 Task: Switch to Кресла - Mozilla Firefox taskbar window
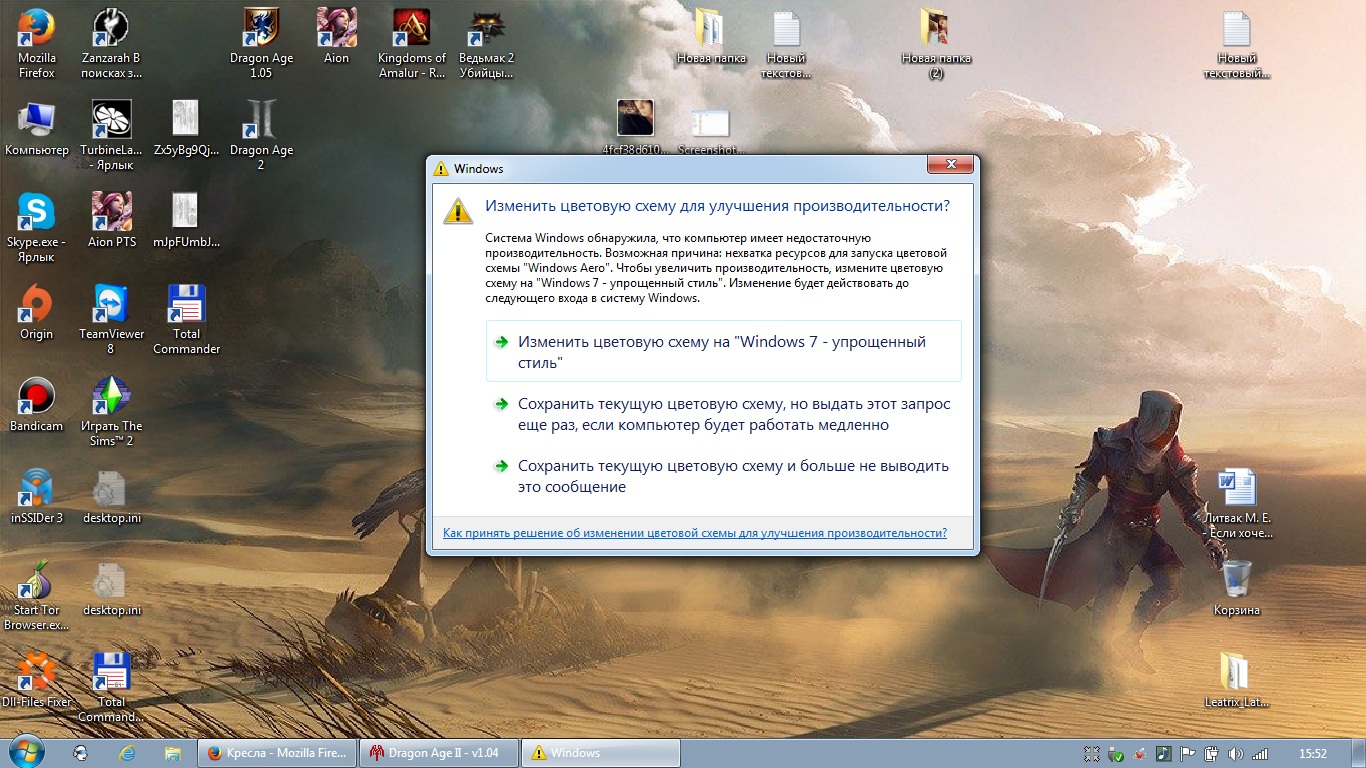pos(277,753)
